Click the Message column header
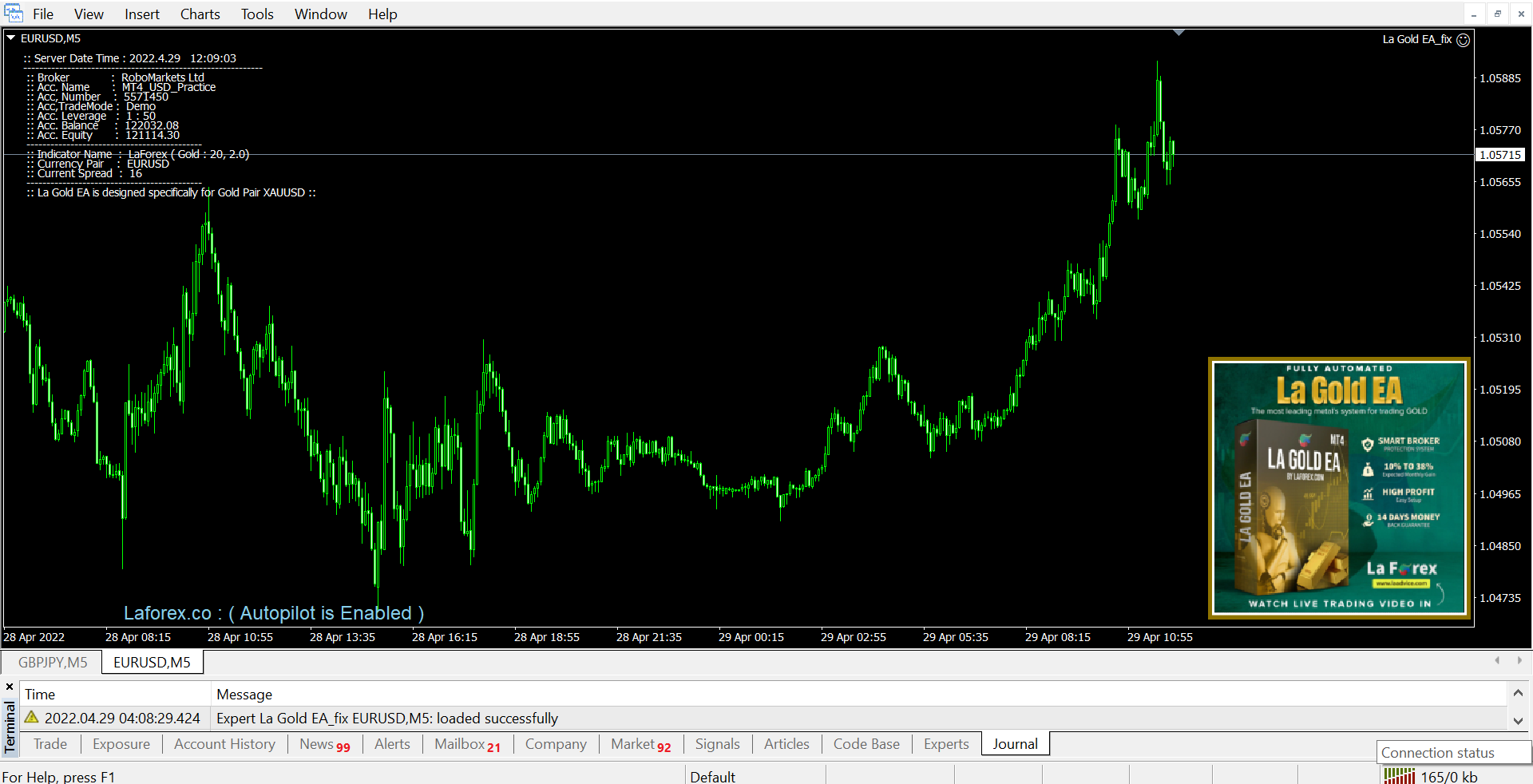This screenshot has width=1533, height=784. (244, 695)
